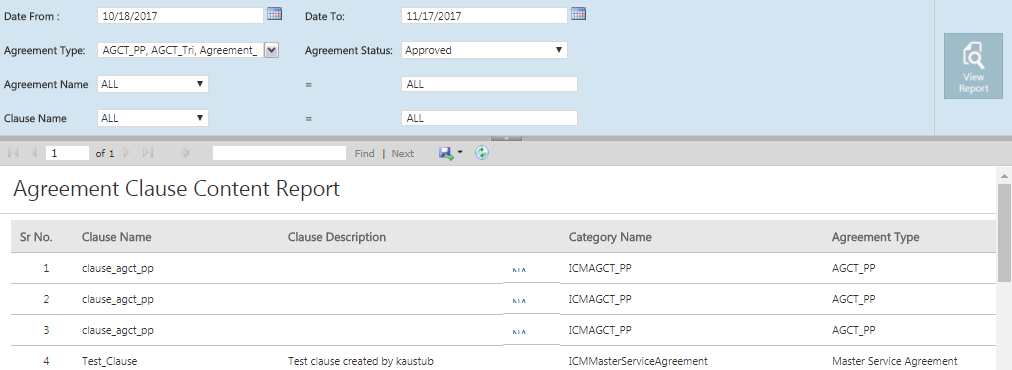This screenshot has width=1012, height=370.
Task: Click the back to parent report arrow
Action: [x=185, y=153]
